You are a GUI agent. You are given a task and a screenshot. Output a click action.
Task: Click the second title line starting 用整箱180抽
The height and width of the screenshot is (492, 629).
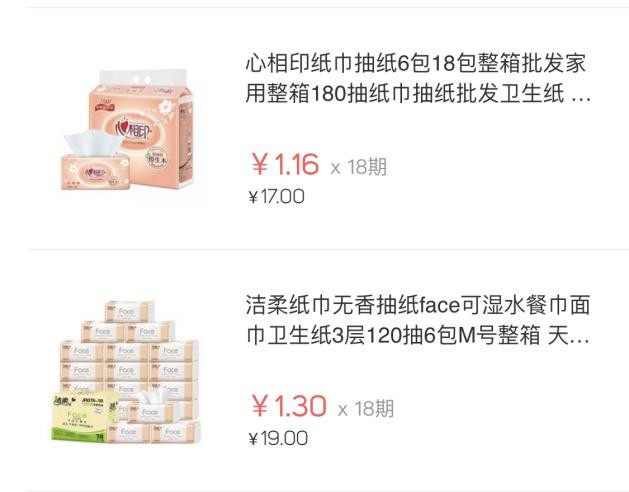418,94
